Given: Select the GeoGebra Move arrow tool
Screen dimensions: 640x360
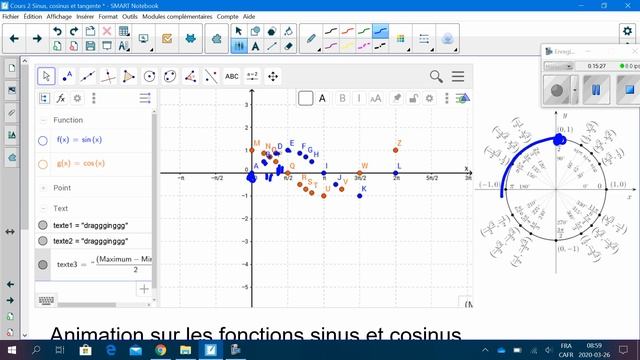Looking at the screenshot, I should [46, 76].
